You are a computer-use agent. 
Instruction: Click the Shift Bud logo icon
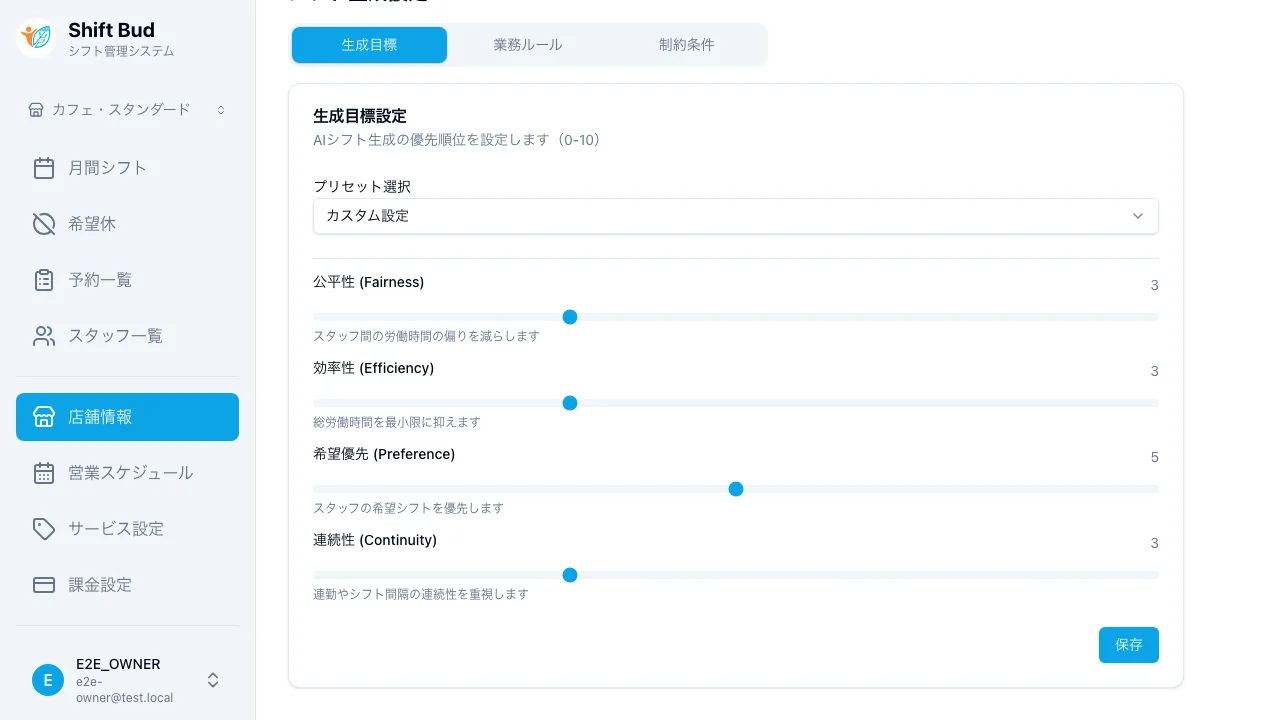click(35, 38)
